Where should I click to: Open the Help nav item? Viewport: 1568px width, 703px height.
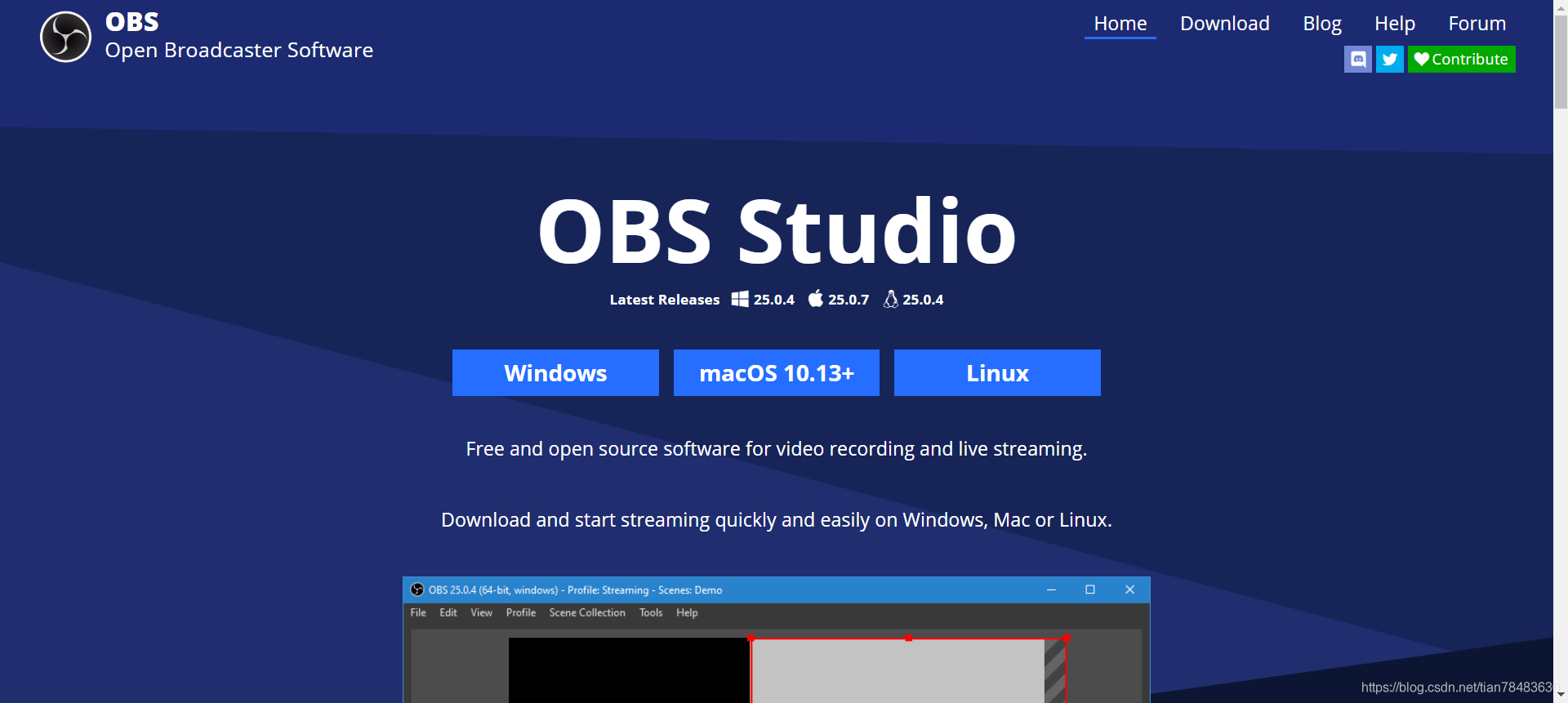[x=1395, y=24]
